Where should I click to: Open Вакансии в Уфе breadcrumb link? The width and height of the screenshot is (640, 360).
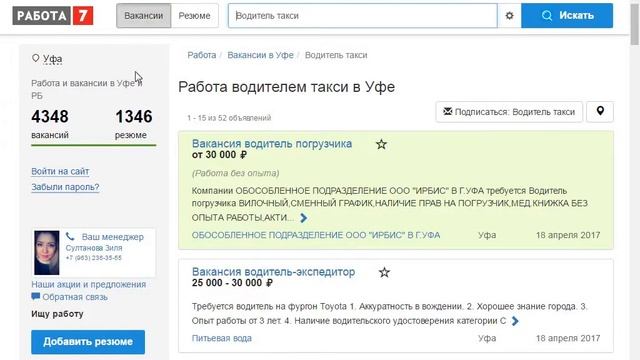[x=260, y=55]
